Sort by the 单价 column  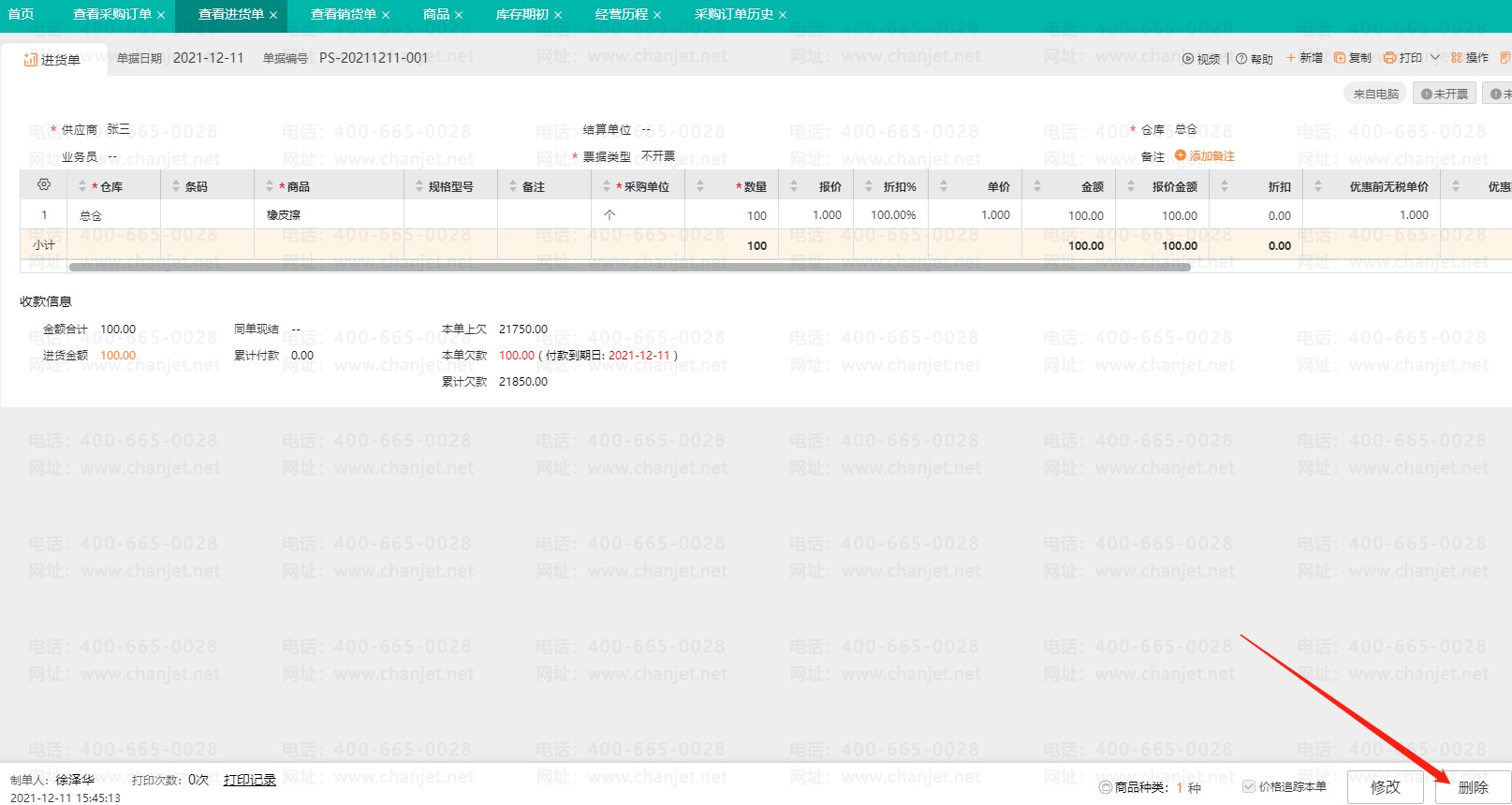944,186
